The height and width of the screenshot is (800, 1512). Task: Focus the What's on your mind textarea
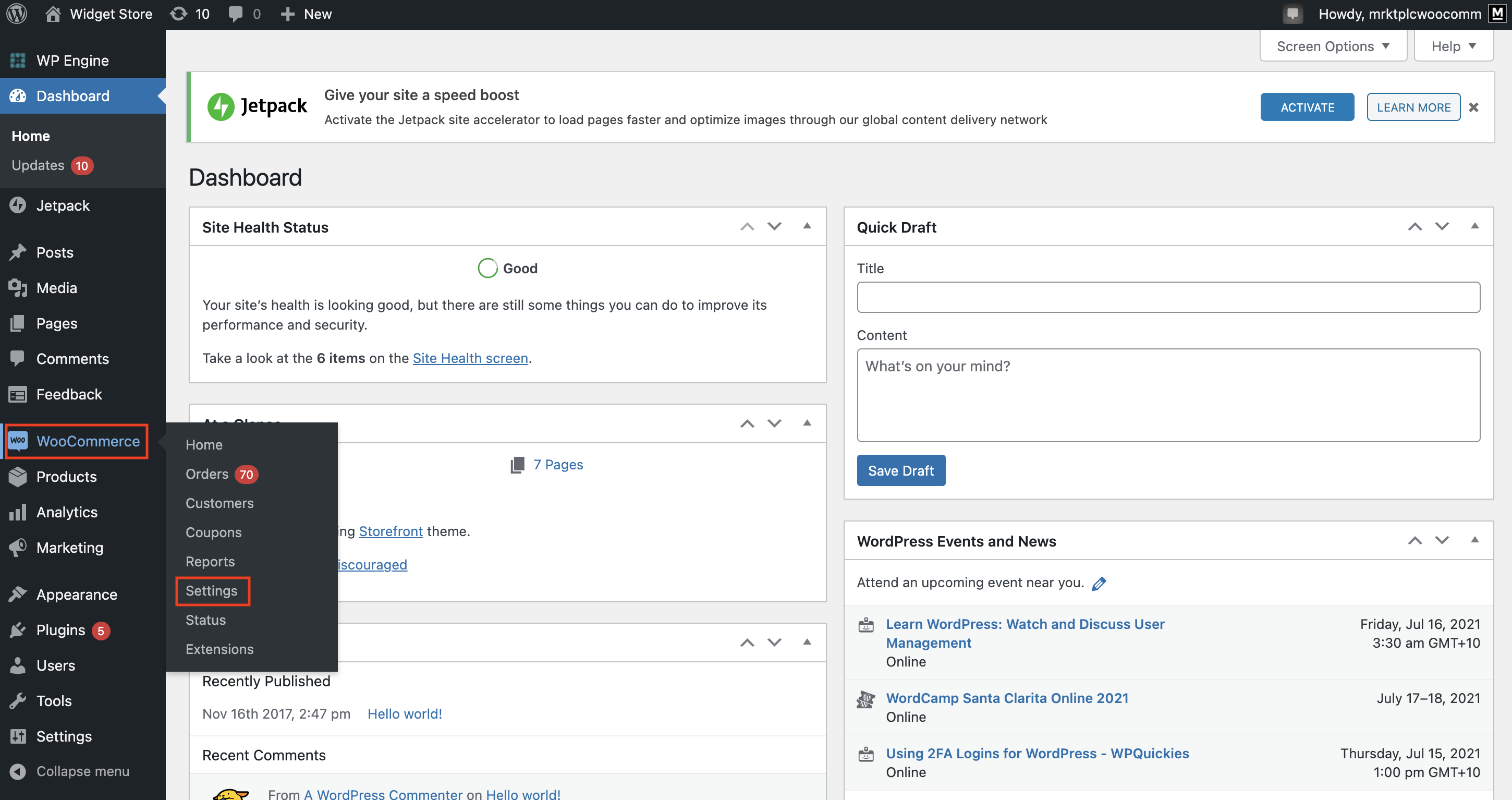point(1168,395)
